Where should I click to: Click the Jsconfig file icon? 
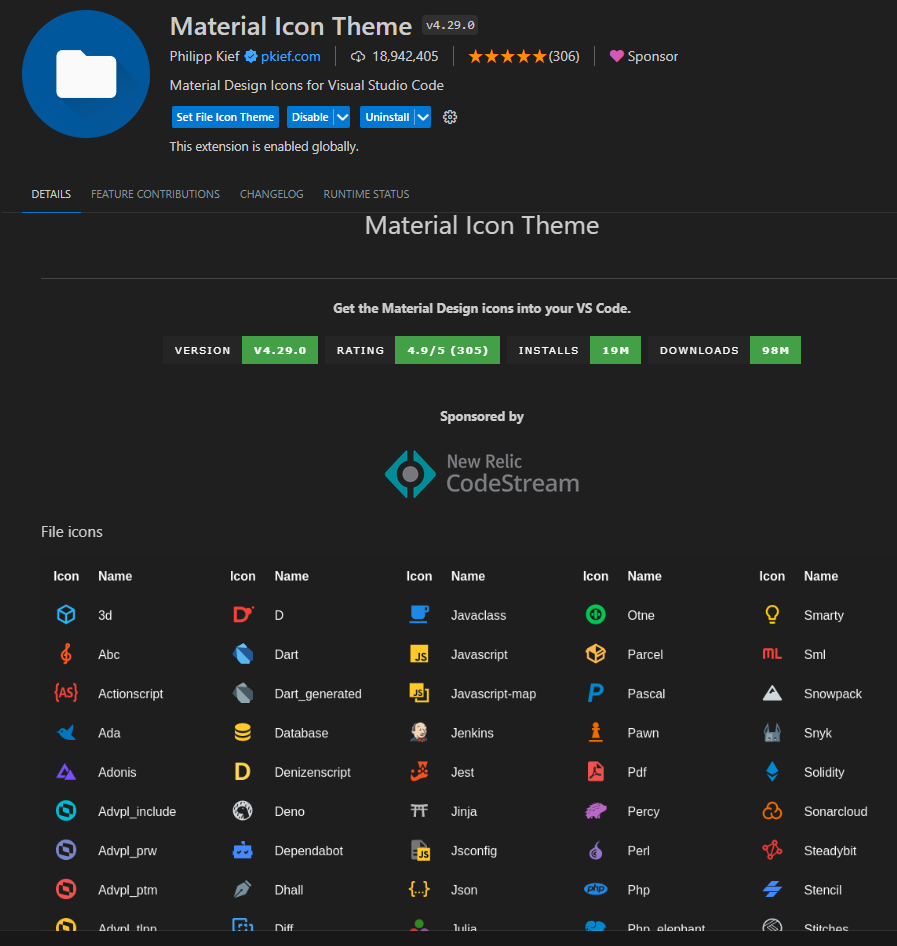click(419, 850)
